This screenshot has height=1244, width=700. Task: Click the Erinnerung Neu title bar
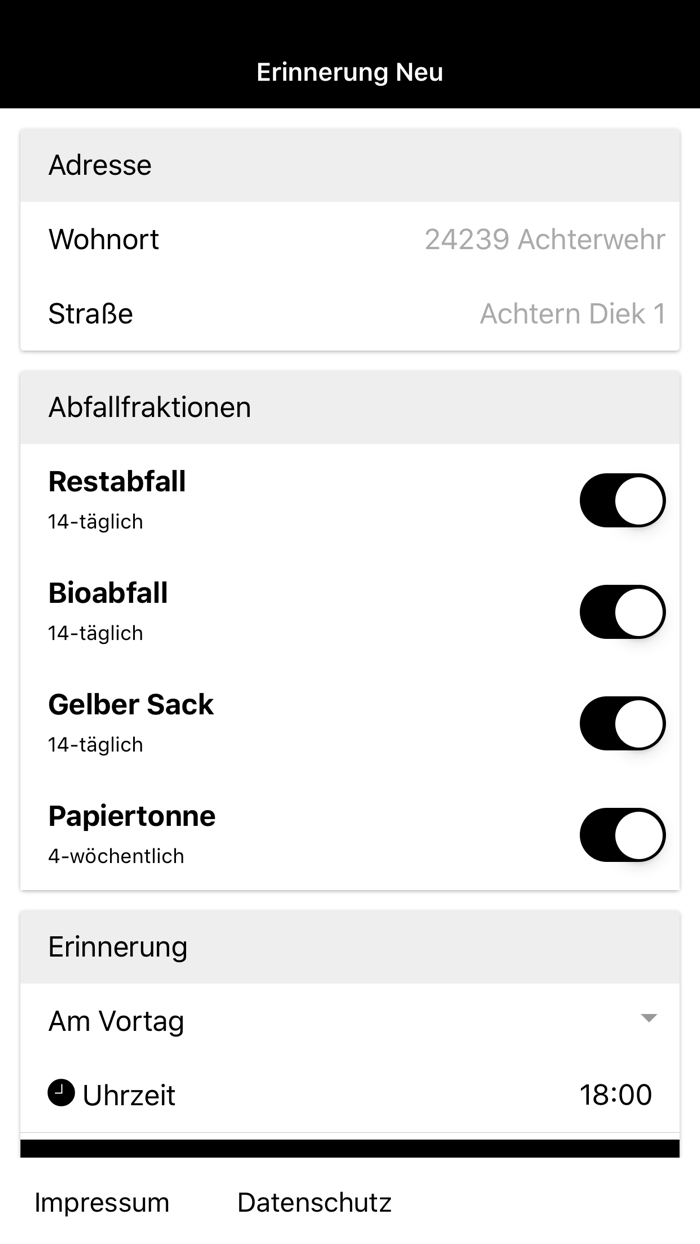pos(349,71)
